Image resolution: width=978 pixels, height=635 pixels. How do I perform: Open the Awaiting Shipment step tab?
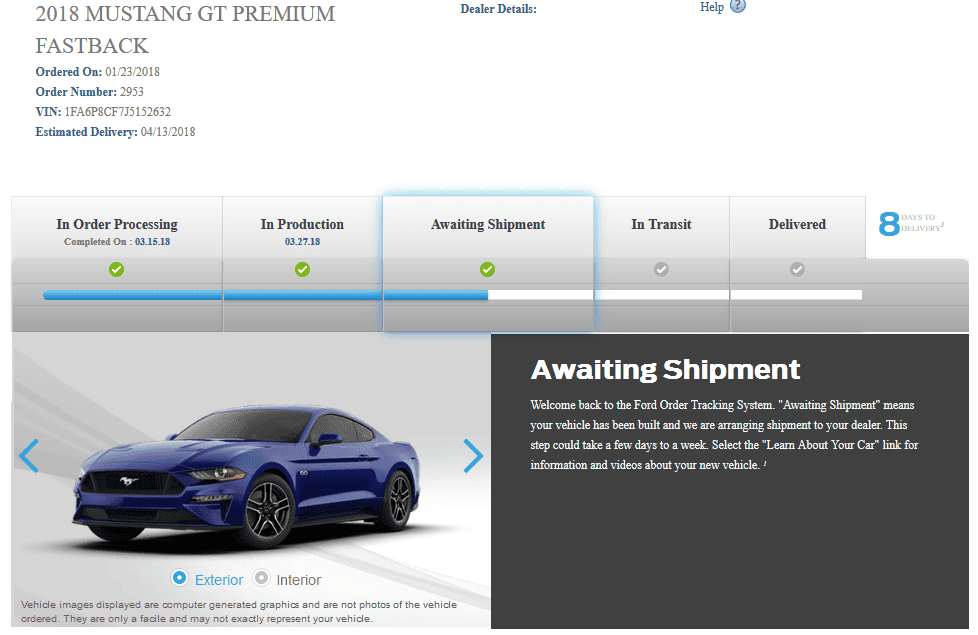click(488, 228)
